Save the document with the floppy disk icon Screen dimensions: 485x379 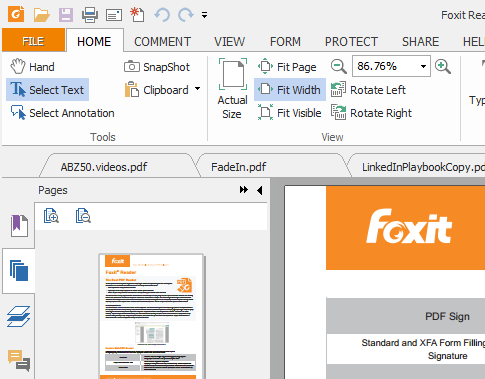(66, 15)
